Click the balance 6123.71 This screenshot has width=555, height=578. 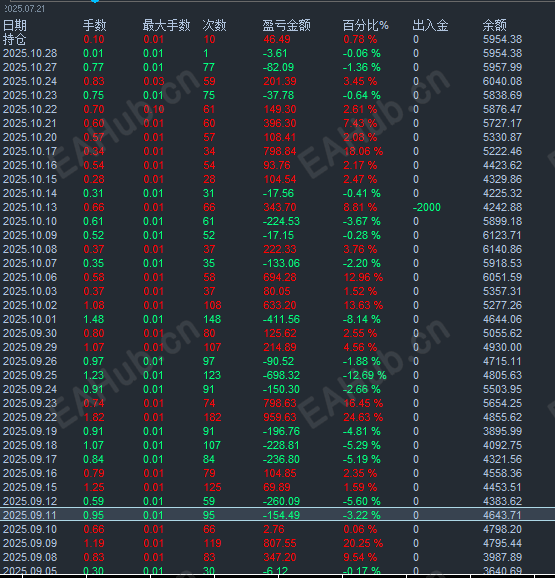[503, 236]
